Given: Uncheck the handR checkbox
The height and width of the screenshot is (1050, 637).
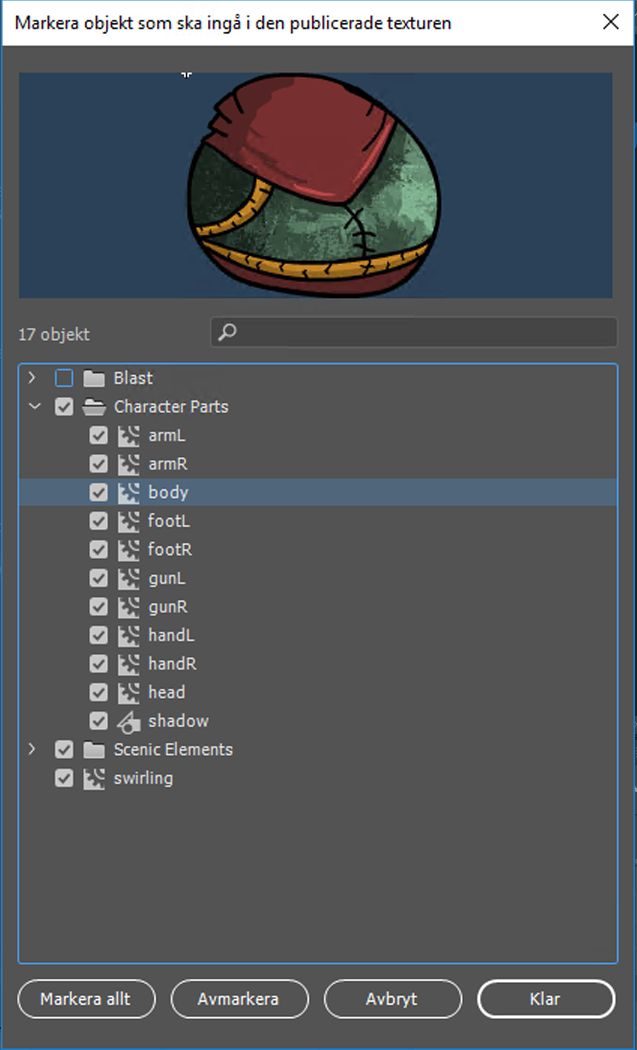Looking at the screenshot, I should pos(98,664).
